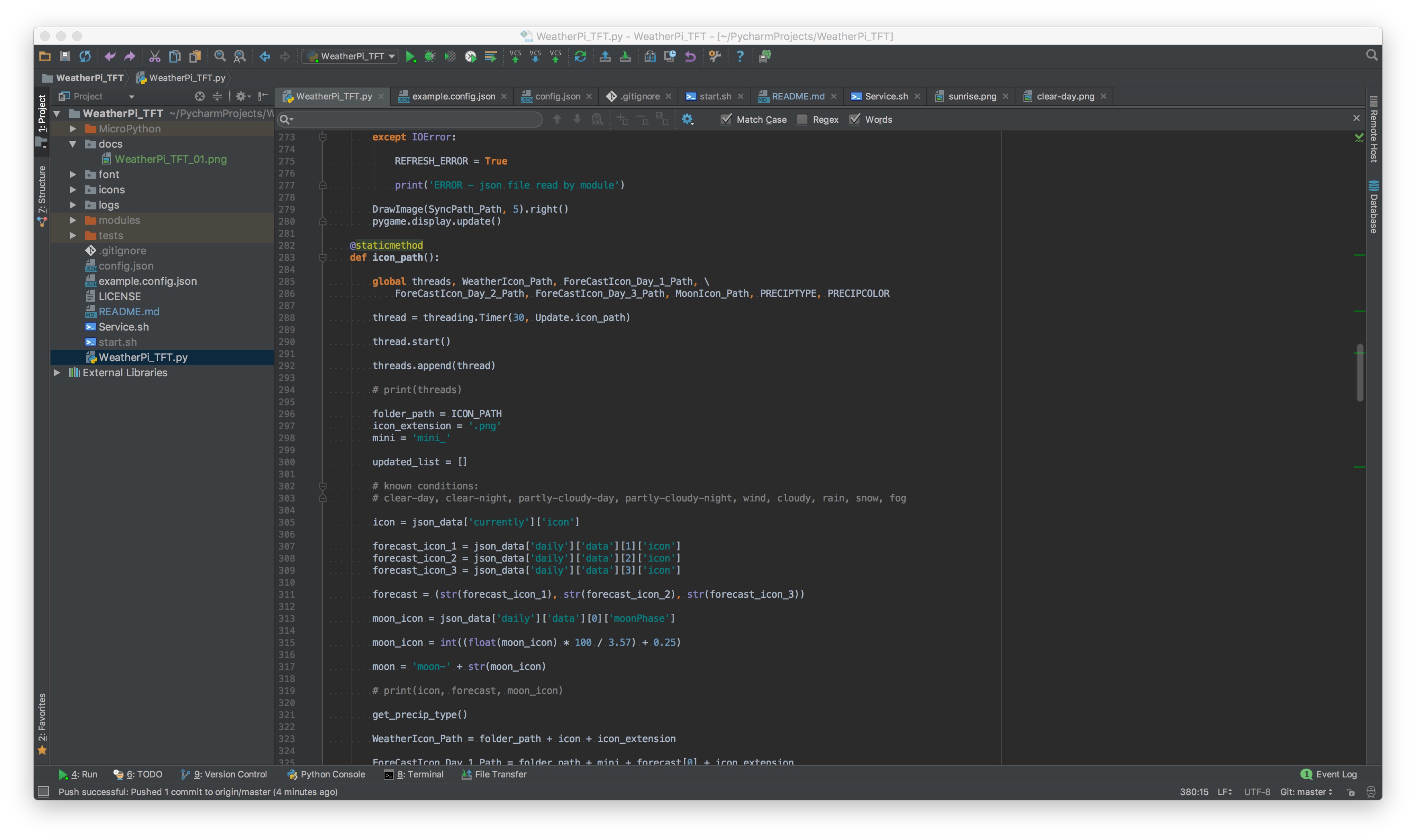Start debugging with the bug icon
Image resolution: width=1416 pixels, height=840 pixels.
click(430, 57)
